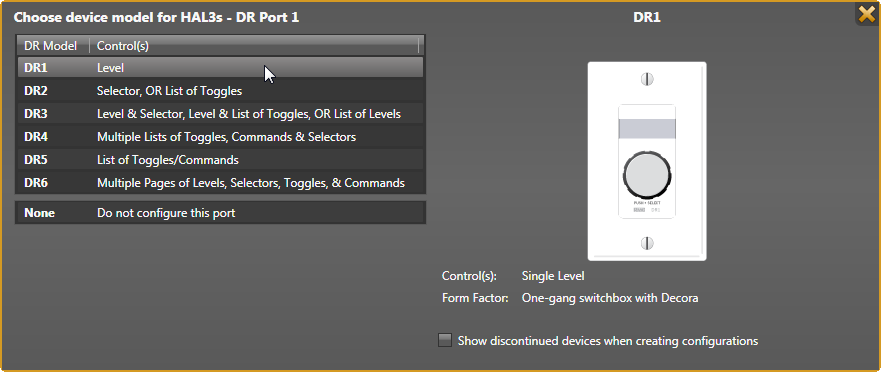
Task: Click the gray display strip on DR1
Action: pos(647,129)
